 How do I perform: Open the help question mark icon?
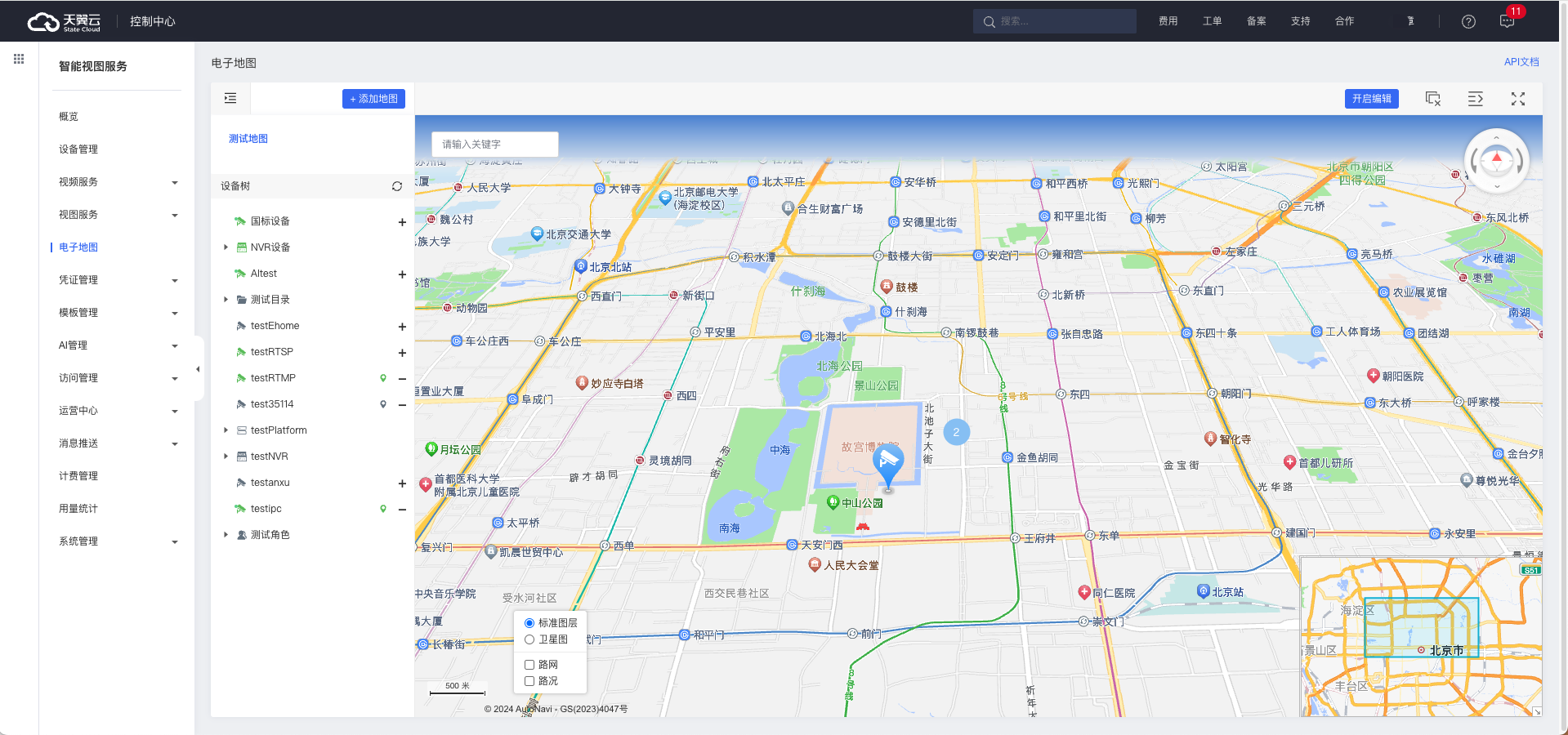[1468, 21]
